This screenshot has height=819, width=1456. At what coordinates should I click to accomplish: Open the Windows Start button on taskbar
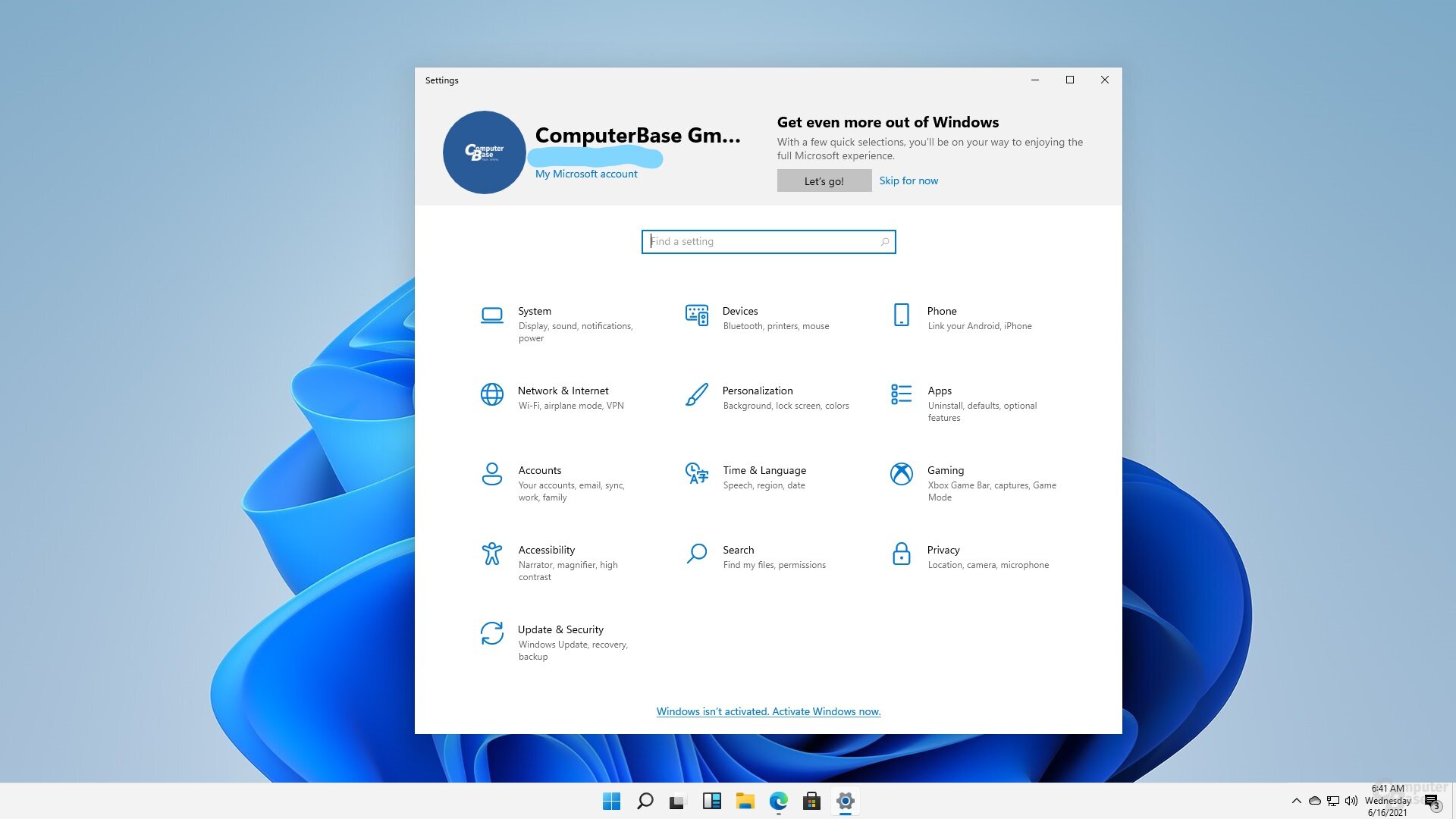[611, 801]
